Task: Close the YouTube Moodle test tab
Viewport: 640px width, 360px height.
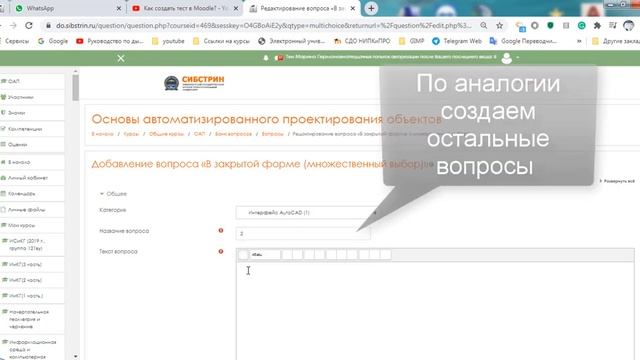Action: (236, 8)
